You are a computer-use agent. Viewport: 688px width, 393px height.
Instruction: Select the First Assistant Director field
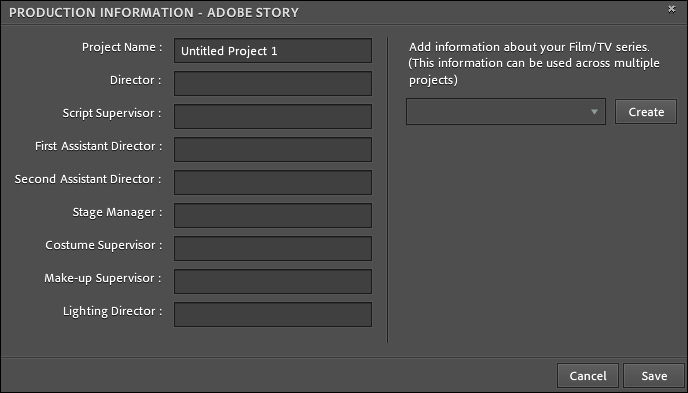(x=273, y=149)
